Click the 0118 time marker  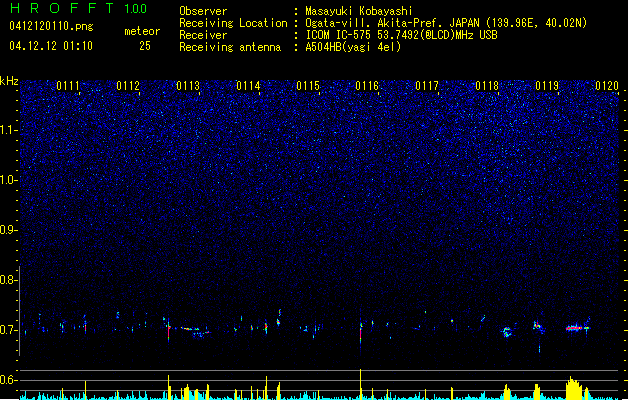[x=487, y=86]
